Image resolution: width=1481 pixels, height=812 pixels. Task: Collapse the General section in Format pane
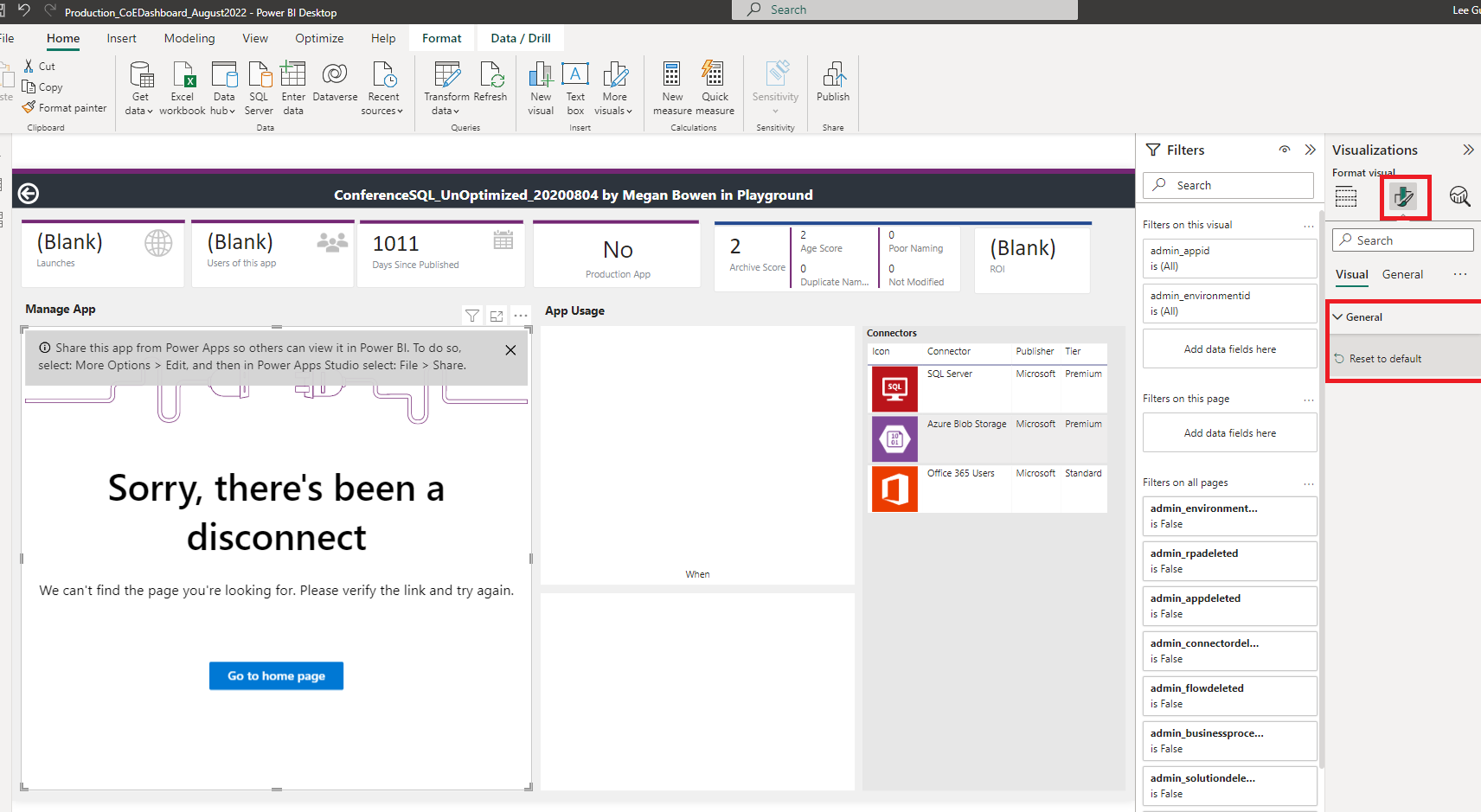[1339, 316]
